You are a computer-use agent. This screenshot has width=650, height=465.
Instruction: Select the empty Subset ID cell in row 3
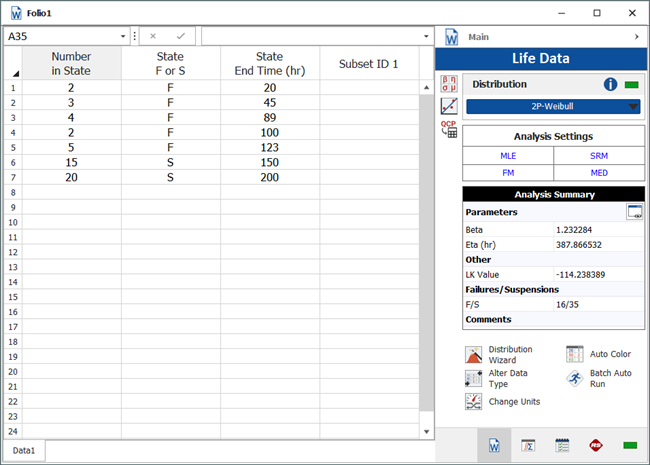(369, 118)
